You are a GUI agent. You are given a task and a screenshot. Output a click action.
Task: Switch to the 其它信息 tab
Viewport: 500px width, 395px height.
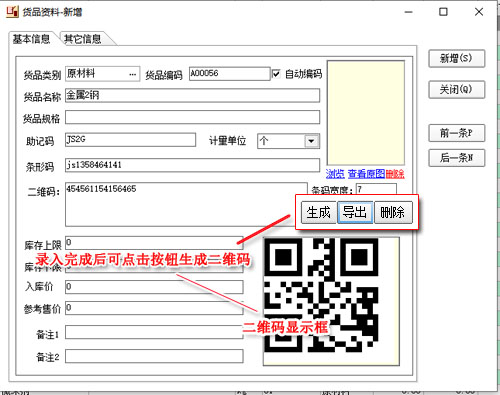tap(83, 39)
